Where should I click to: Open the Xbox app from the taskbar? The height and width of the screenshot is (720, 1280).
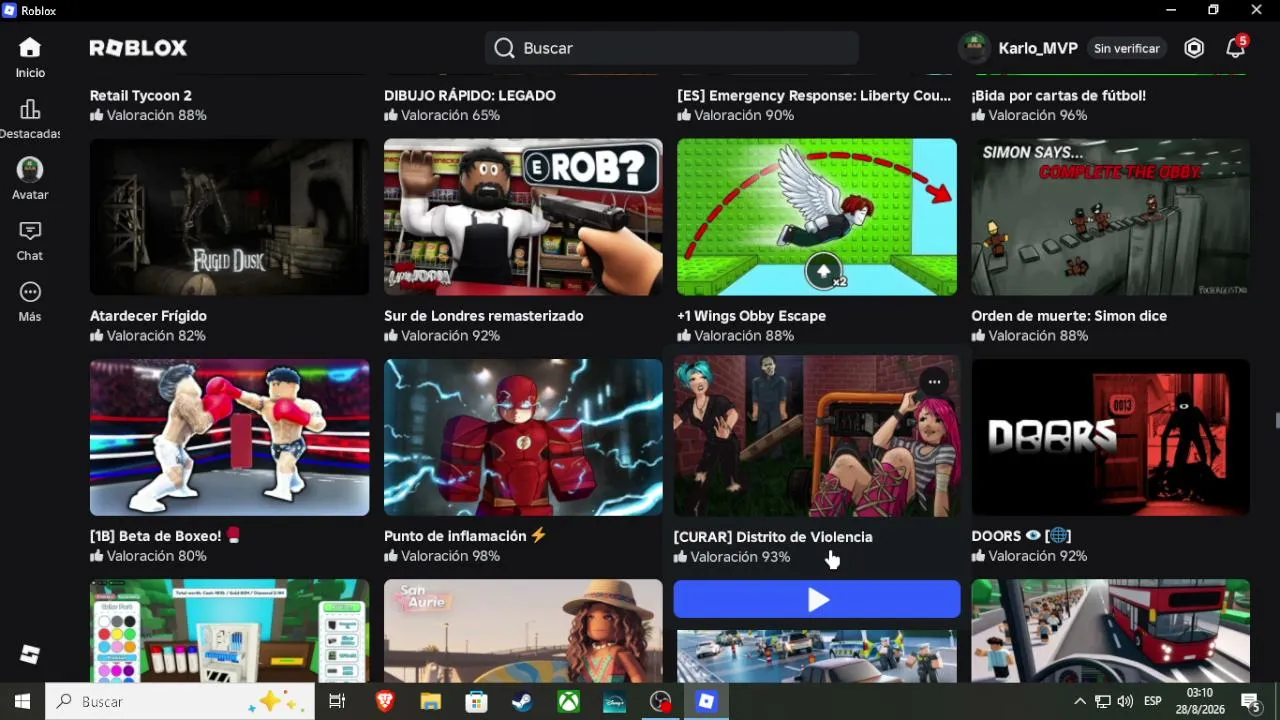(568, 702)
